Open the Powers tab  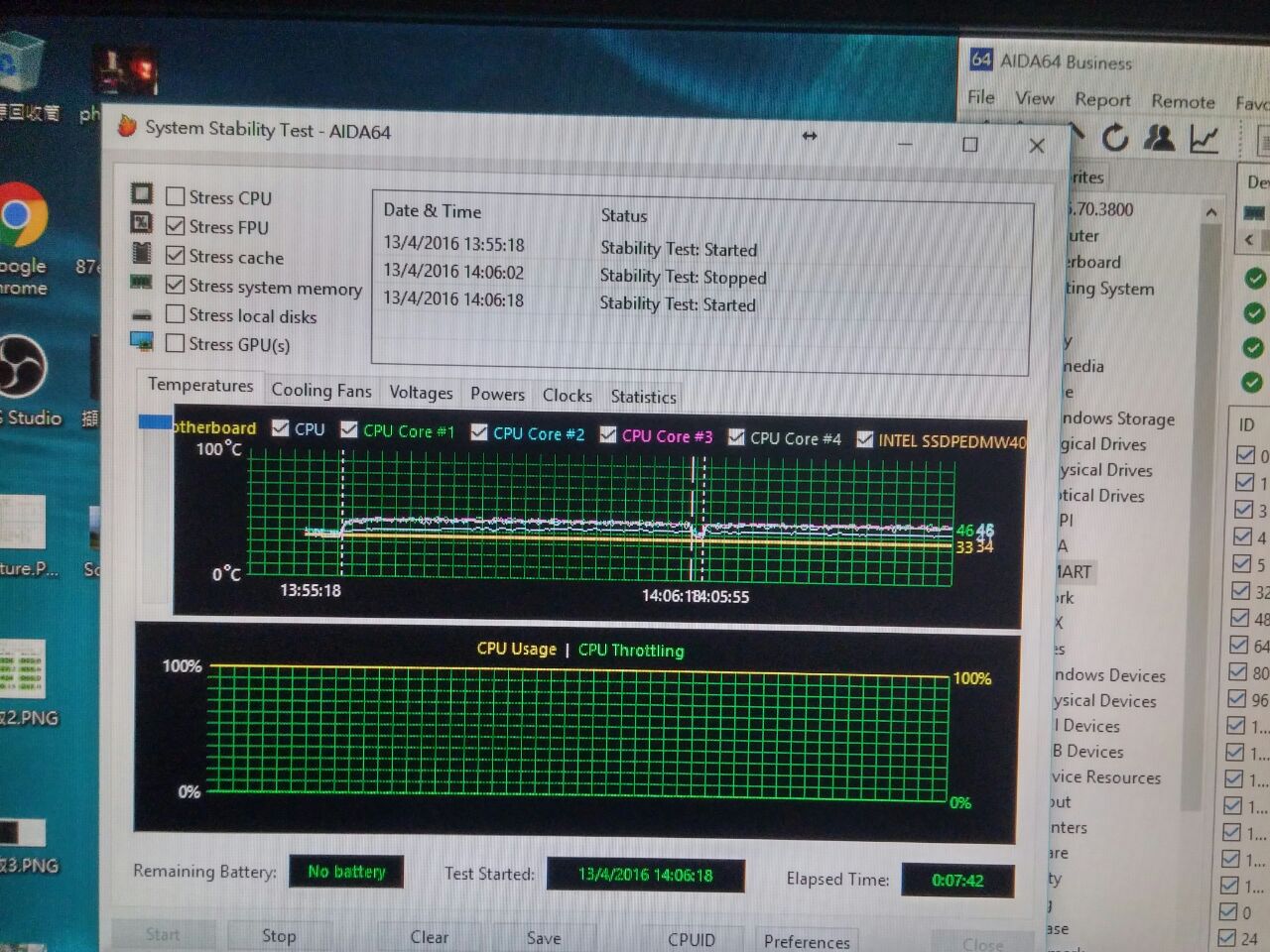click(497, 394)
